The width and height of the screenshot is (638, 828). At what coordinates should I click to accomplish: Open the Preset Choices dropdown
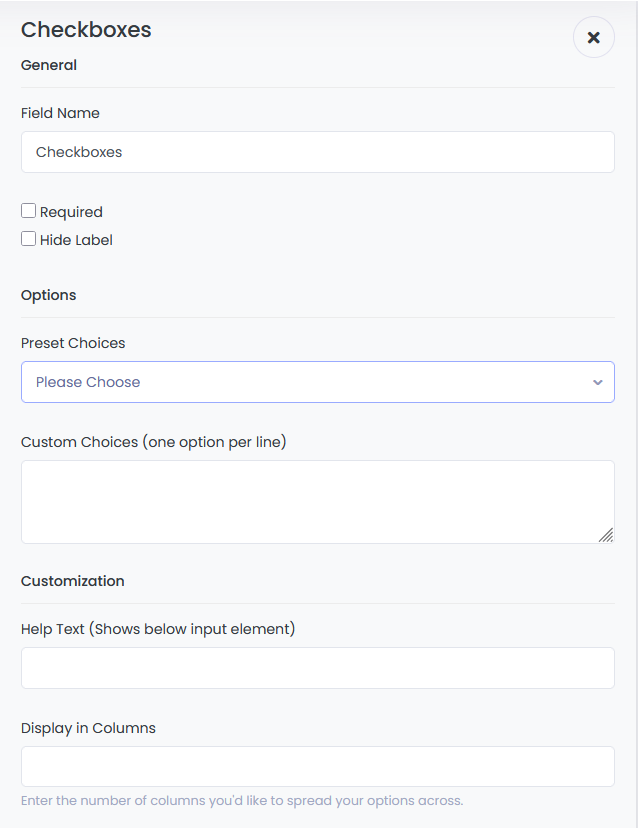(318, 382)
